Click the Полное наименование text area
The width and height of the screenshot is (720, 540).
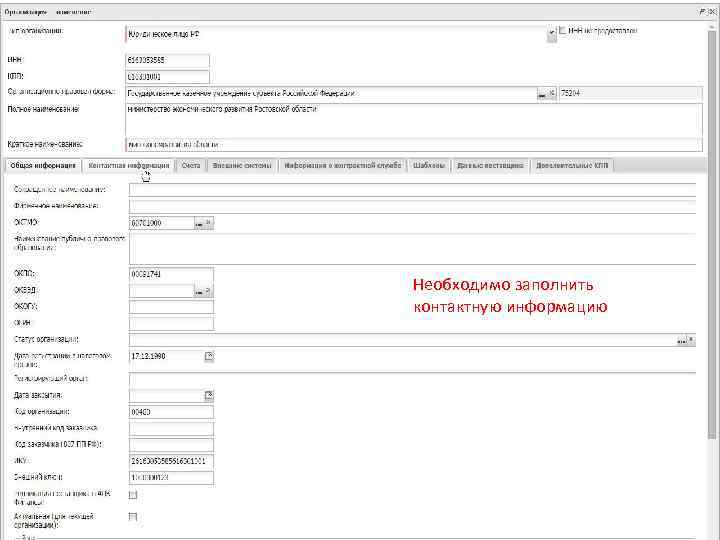click(414, 119)
